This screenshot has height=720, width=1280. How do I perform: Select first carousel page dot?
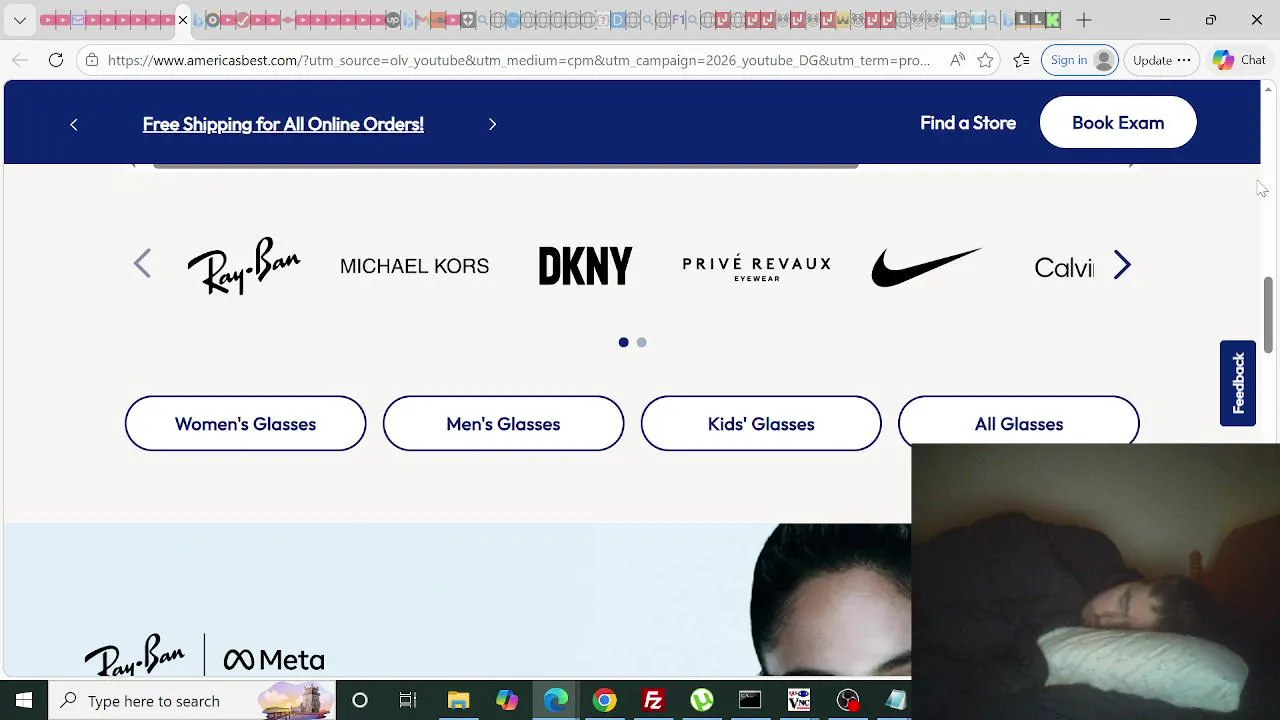click(624, 342)
